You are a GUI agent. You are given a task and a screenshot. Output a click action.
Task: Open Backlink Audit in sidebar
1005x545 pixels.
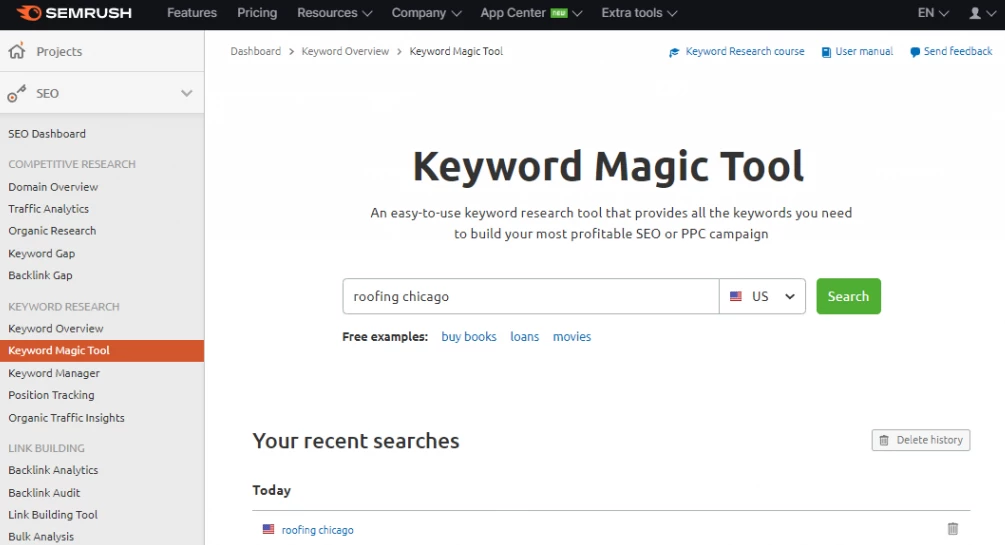click(44, 493)
